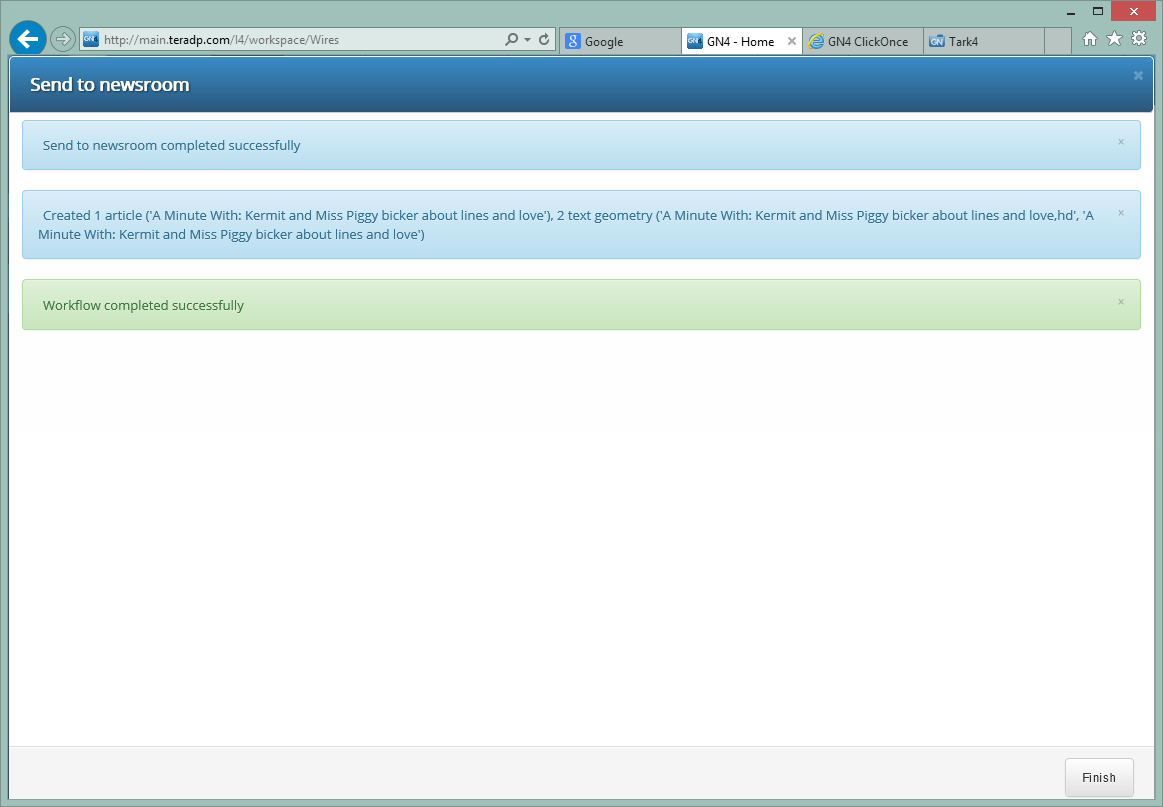Dismiss the 'Created 1 article' alert
Viewport: 1163px width, 807px height.
pos(1121,213)
